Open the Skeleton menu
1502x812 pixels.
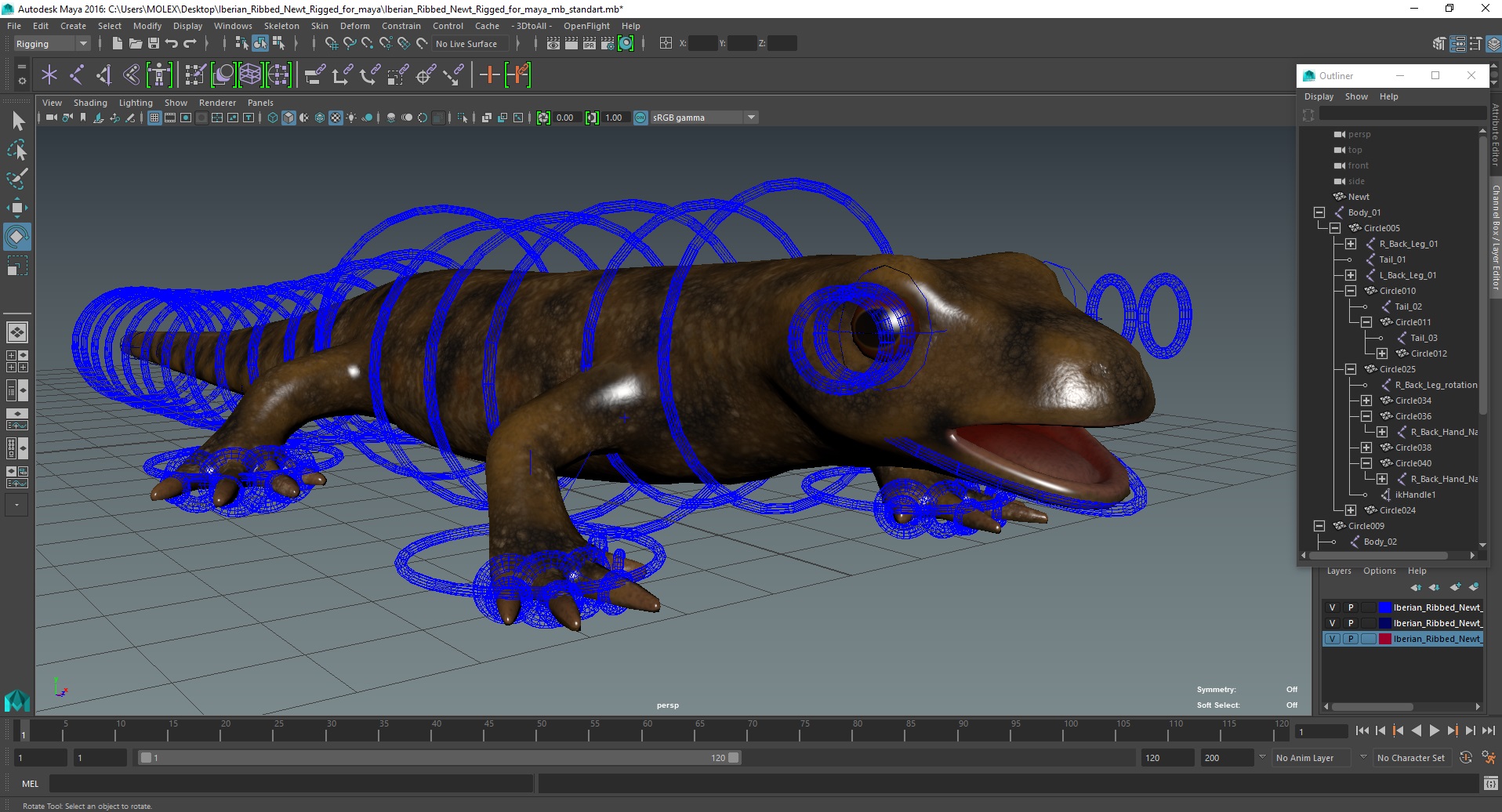[x=281, y=26]
